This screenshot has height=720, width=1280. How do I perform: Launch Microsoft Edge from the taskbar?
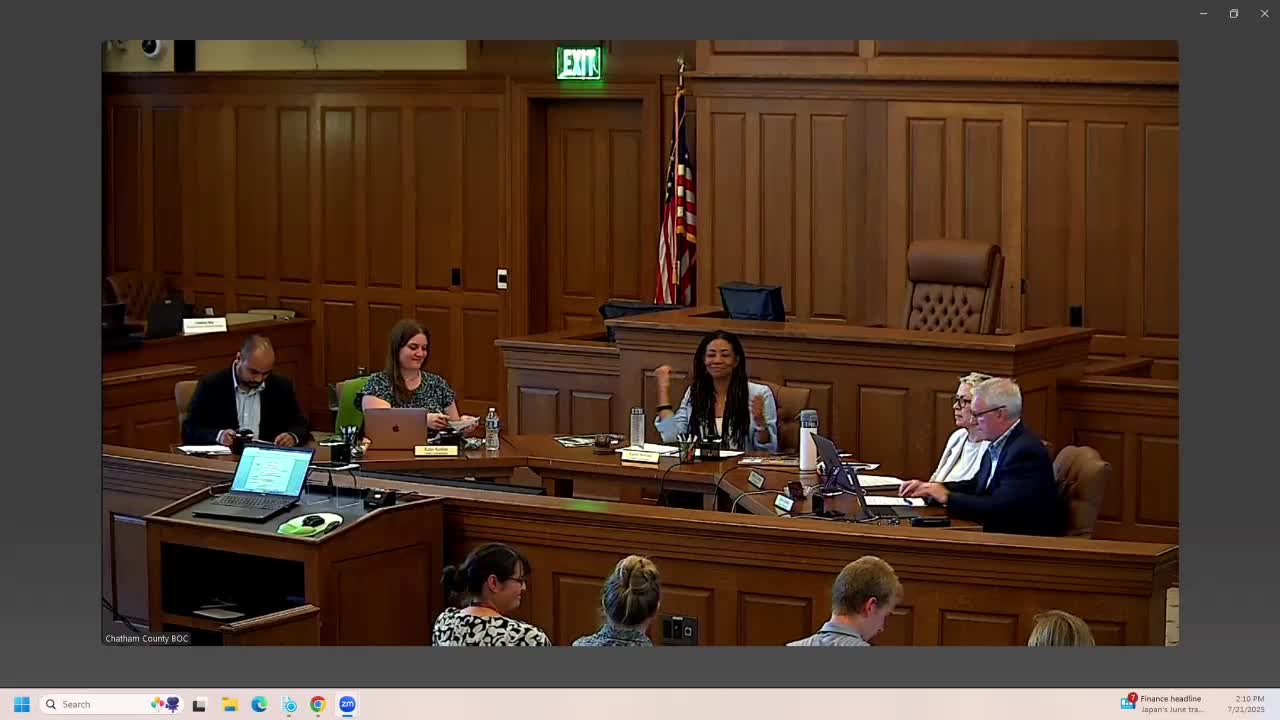tap(259, 704)
